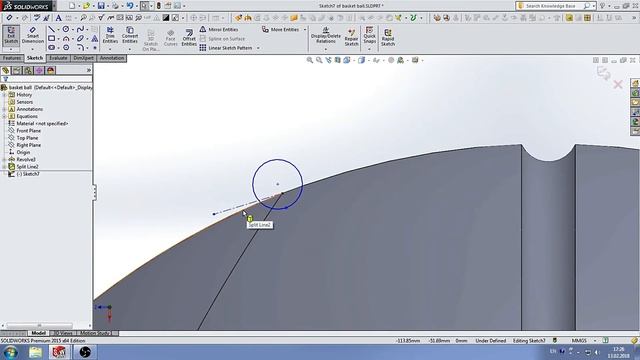Open the units MMGS dropdown in status bar
Viewport: 640px width, 360px height.
595,340
